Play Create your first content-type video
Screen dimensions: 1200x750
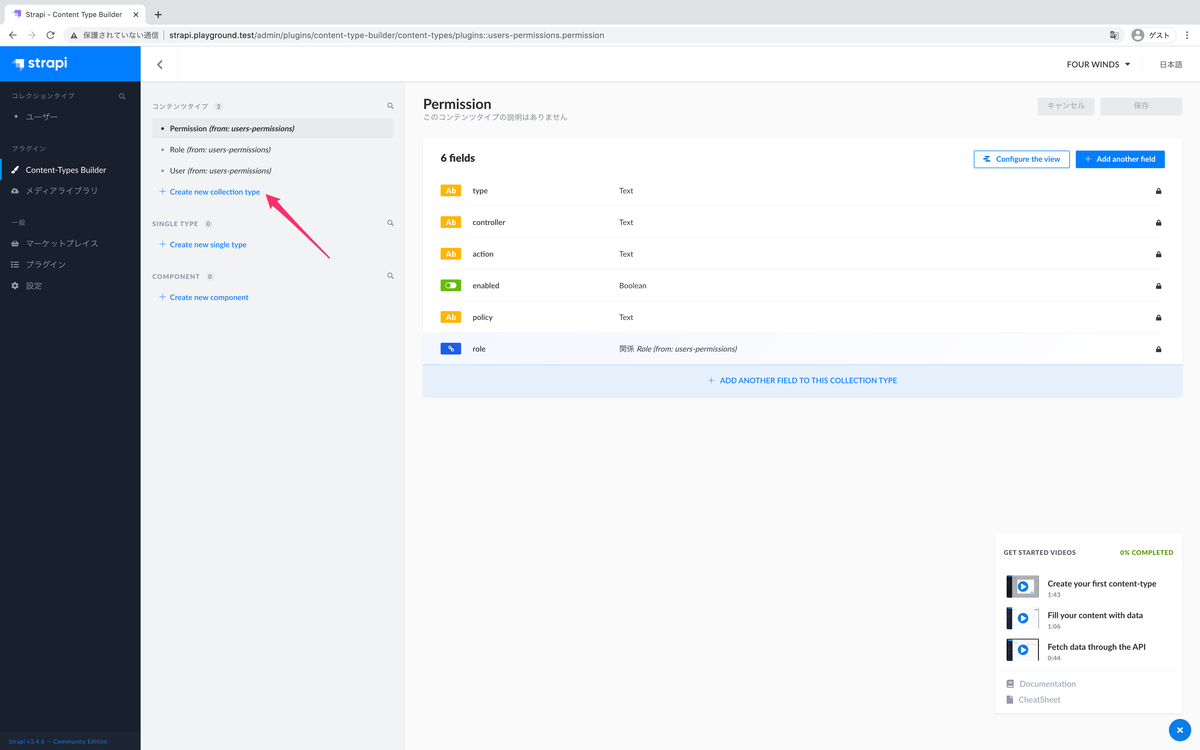click(1023, 587)
